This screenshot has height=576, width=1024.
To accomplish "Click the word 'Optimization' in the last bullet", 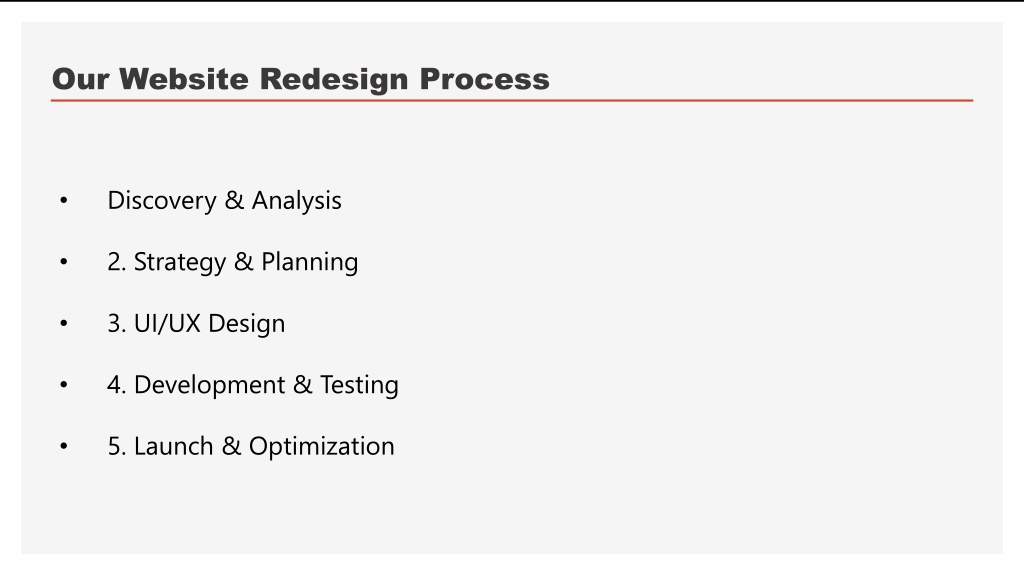I will [322, 447].
